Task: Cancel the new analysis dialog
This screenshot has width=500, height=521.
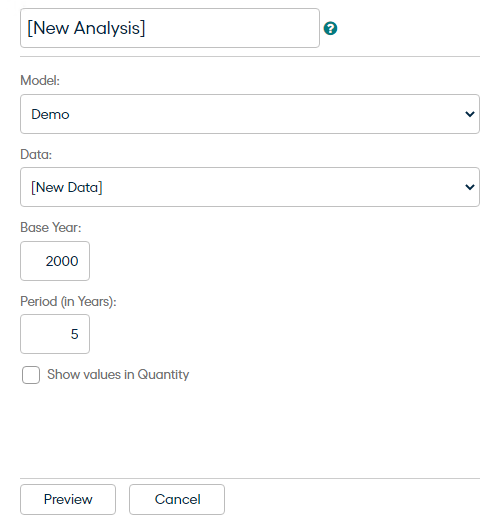Action: [177, 499]
